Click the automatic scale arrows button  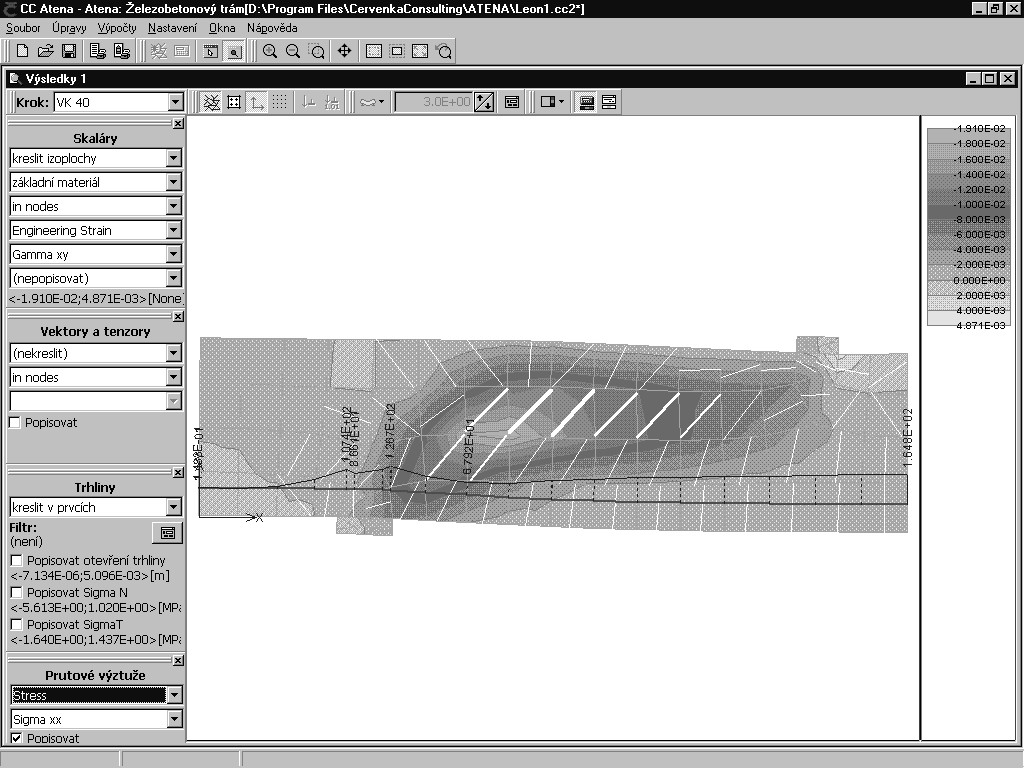484,102
